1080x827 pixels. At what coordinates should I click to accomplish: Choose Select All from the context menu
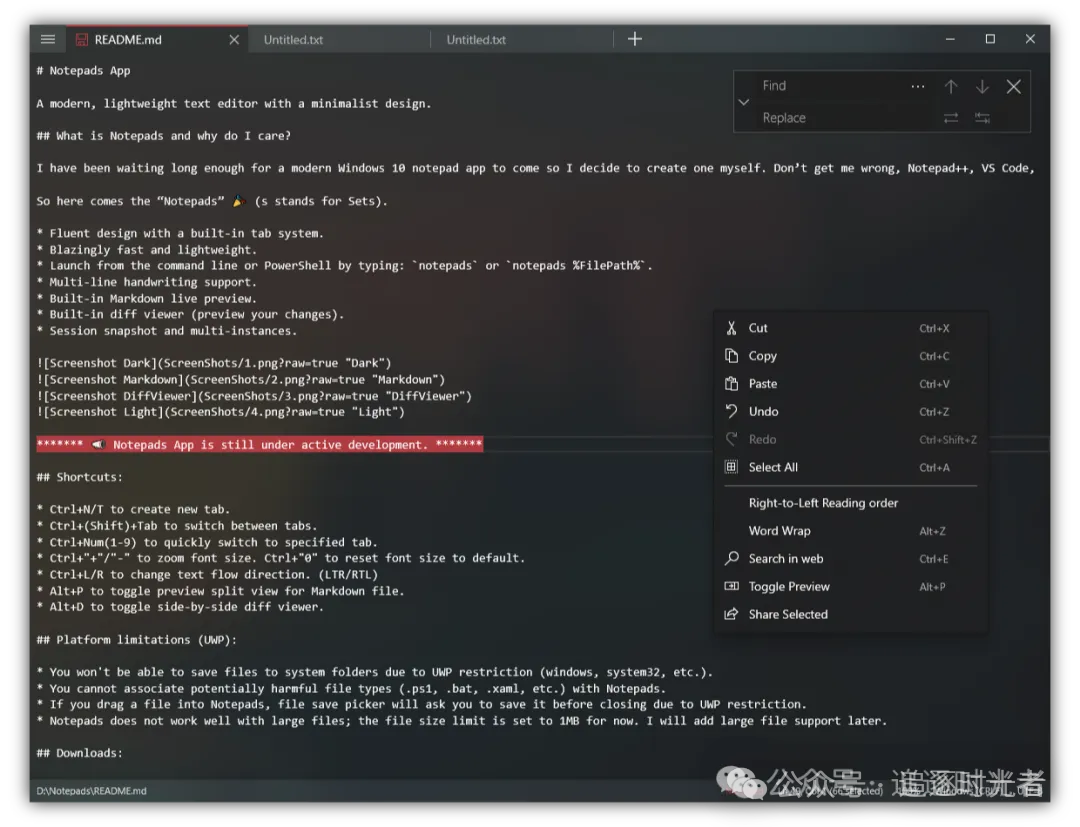(x=850, y=467)
